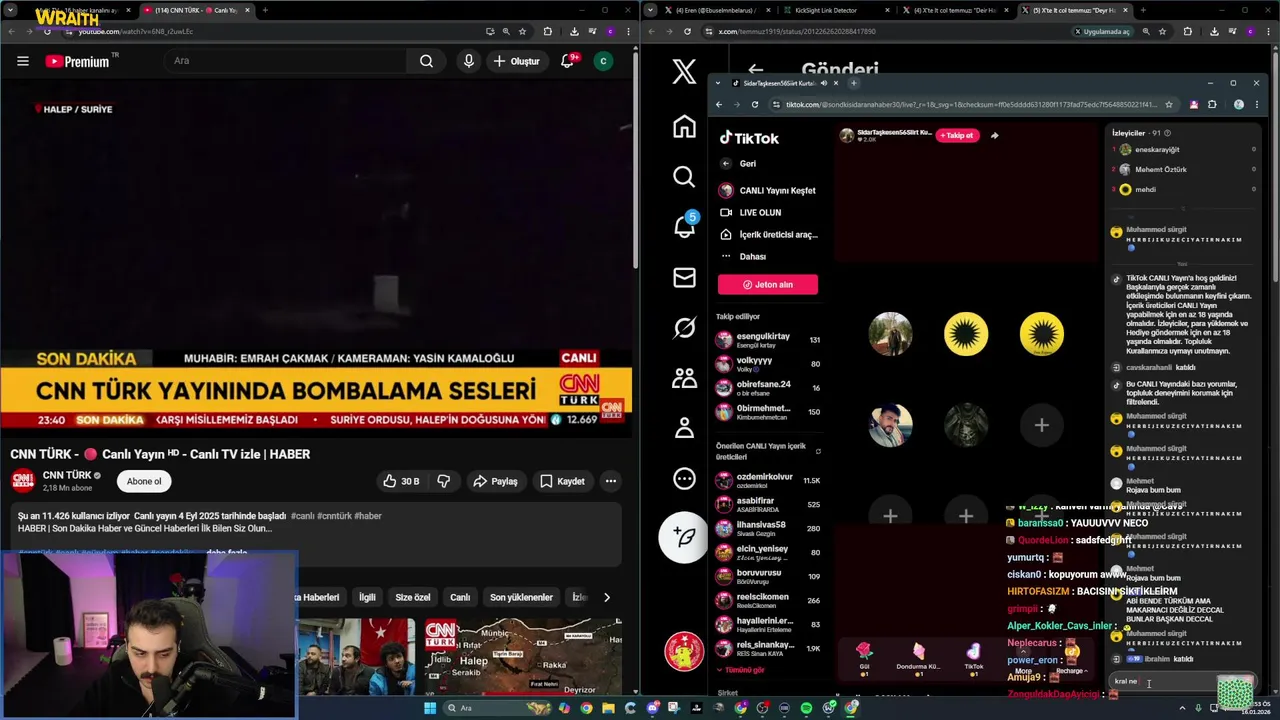Viewport: 1280px width, 720px height.
Task: Open the YouTube account avatar menu
Action: coord(602,61)
